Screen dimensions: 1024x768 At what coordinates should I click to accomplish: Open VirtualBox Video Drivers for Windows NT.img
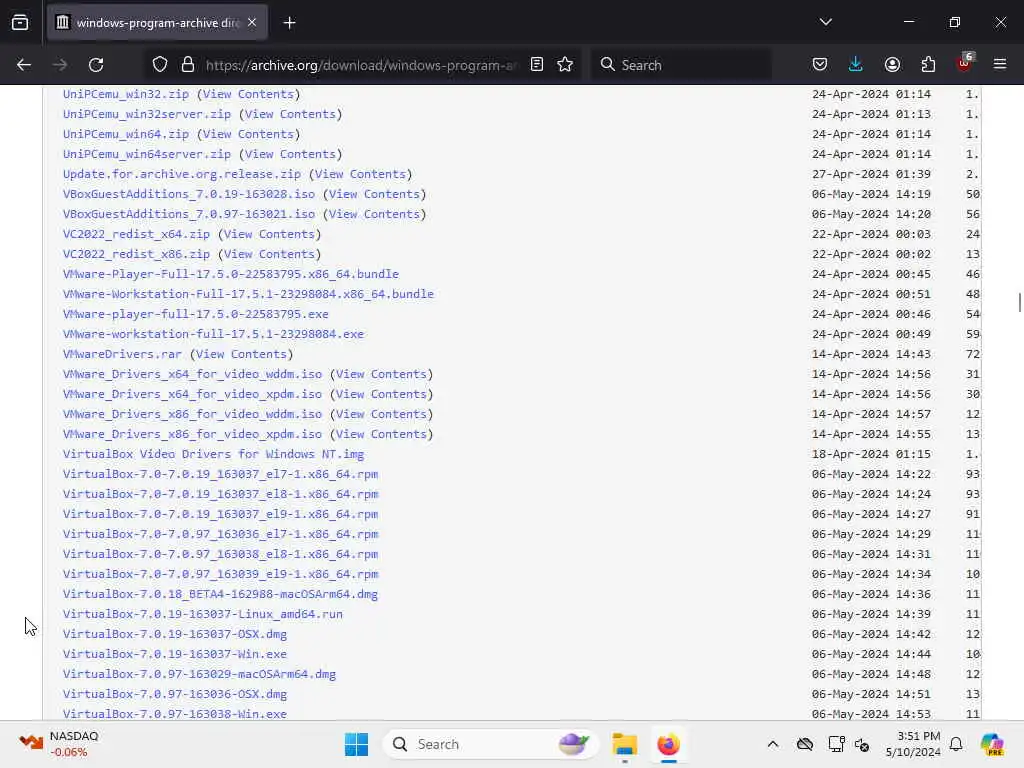(214, 454)
